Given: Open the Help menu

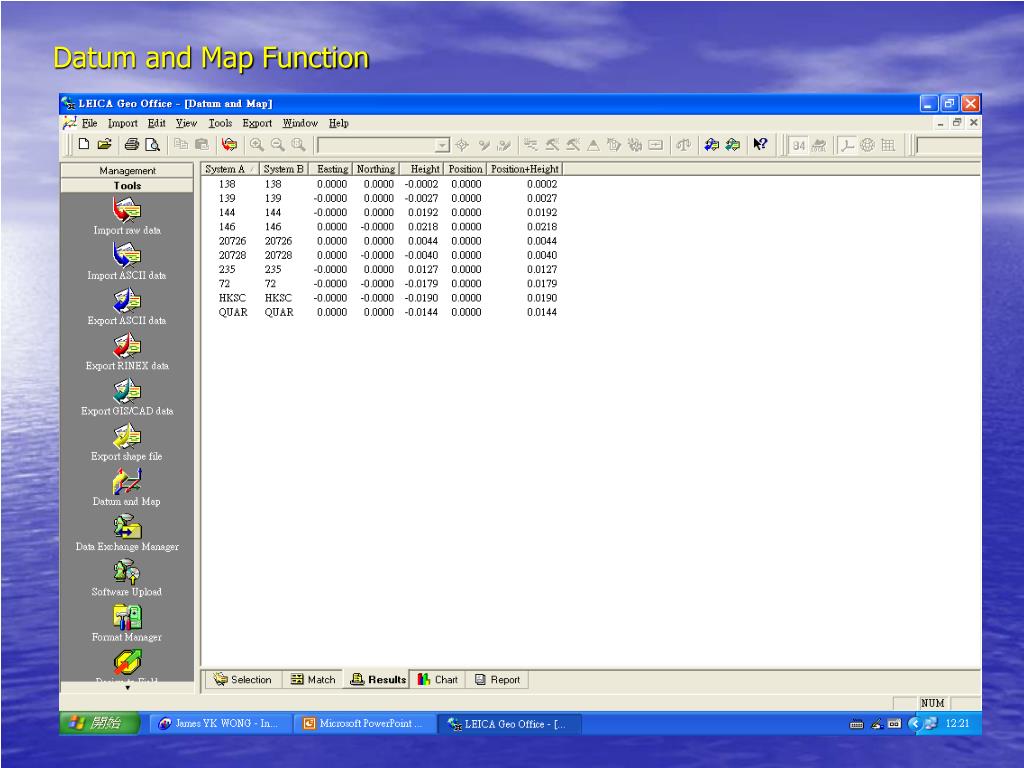Looking at the screenshot, I should click(x=338, y=123).
